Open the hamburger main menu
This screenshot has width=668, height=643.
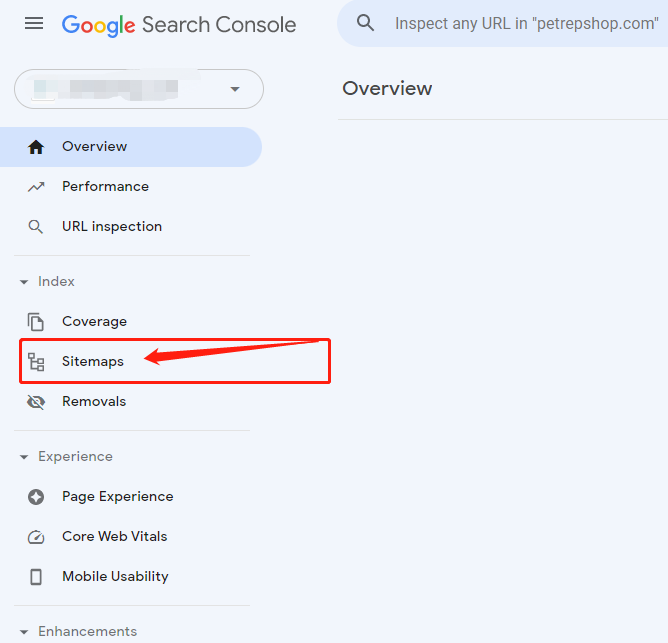[x=34, y=23]
